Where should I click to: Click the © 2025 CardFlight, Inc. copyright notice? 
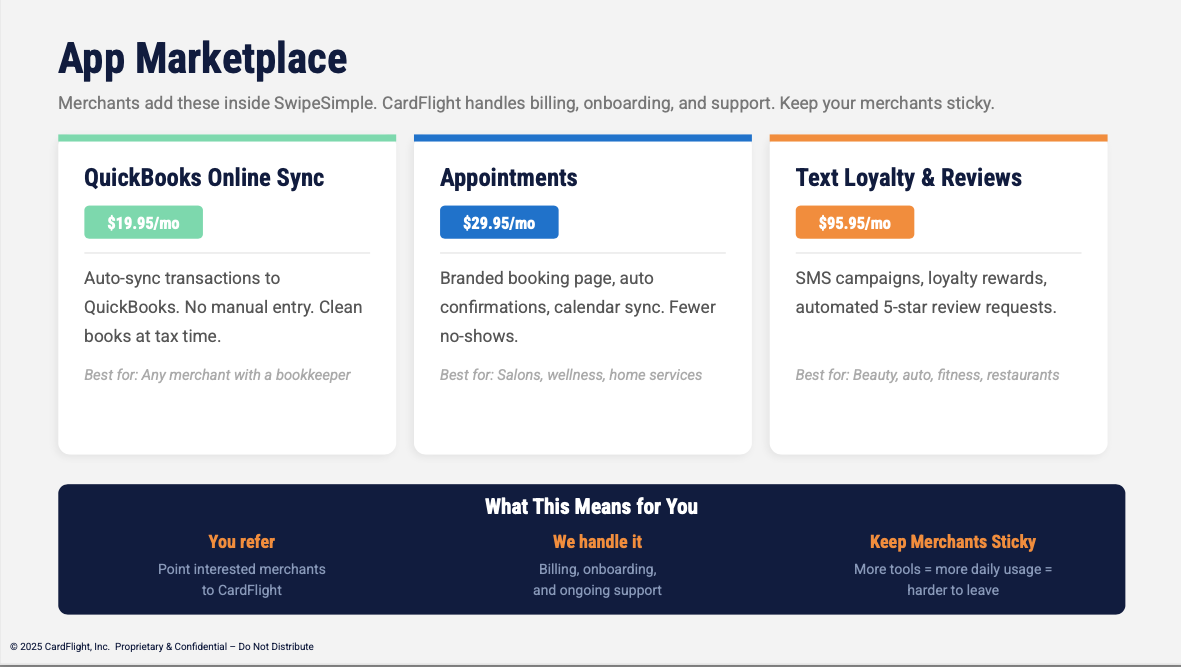pyautogui.click(x=60, y=647)
